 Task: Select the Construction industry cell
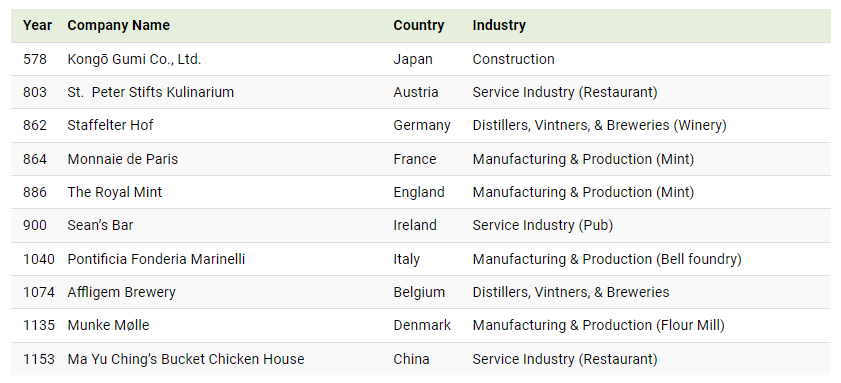pos(513,59)
